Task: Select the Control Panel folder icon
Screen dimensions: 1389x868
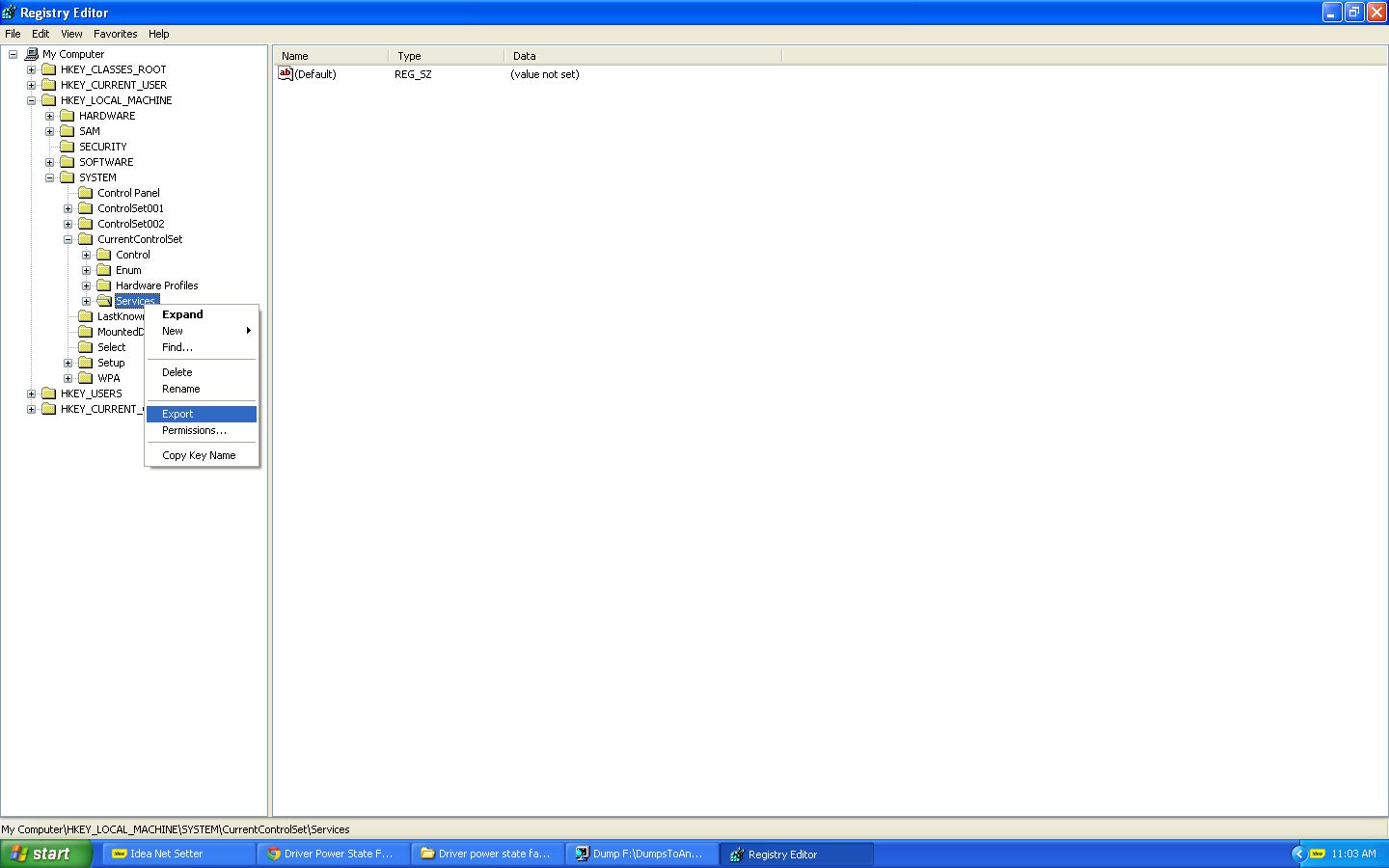Action: [84, 192]
